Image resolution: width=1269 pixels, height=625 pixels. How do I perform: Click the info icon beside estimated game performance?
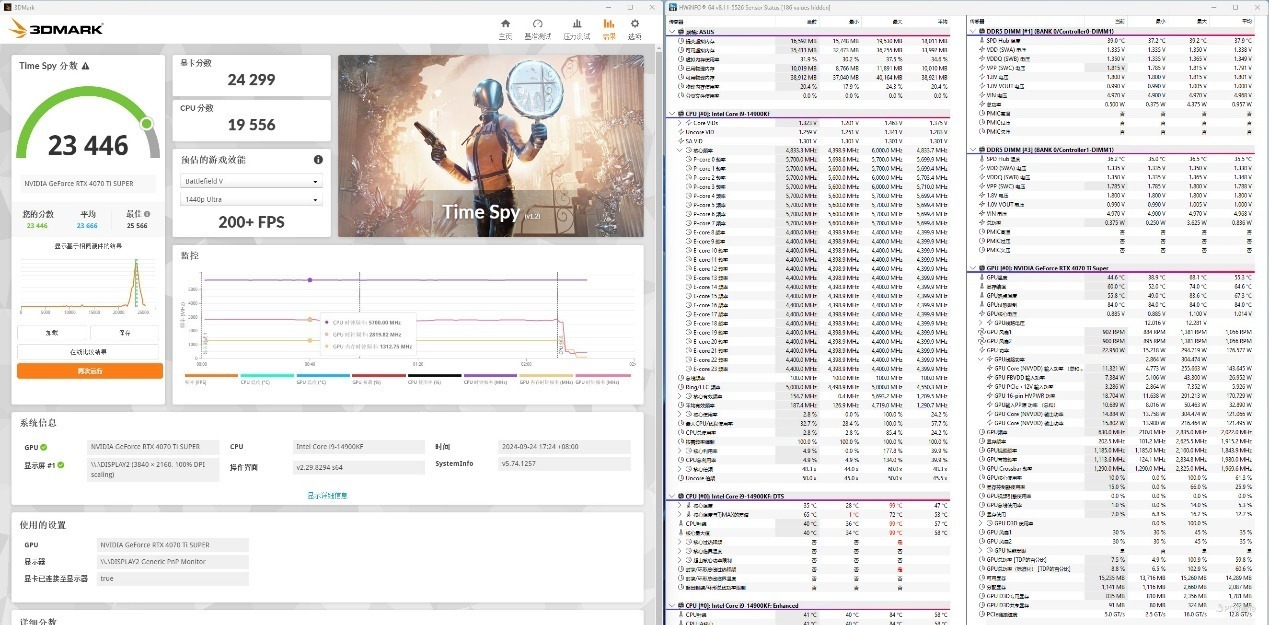tap(318, 160)
